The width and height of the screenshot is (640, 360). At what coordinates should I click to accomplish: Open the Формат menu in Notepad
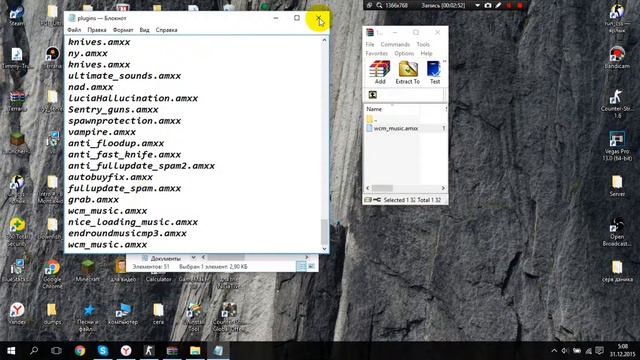(x=123, y=30)
